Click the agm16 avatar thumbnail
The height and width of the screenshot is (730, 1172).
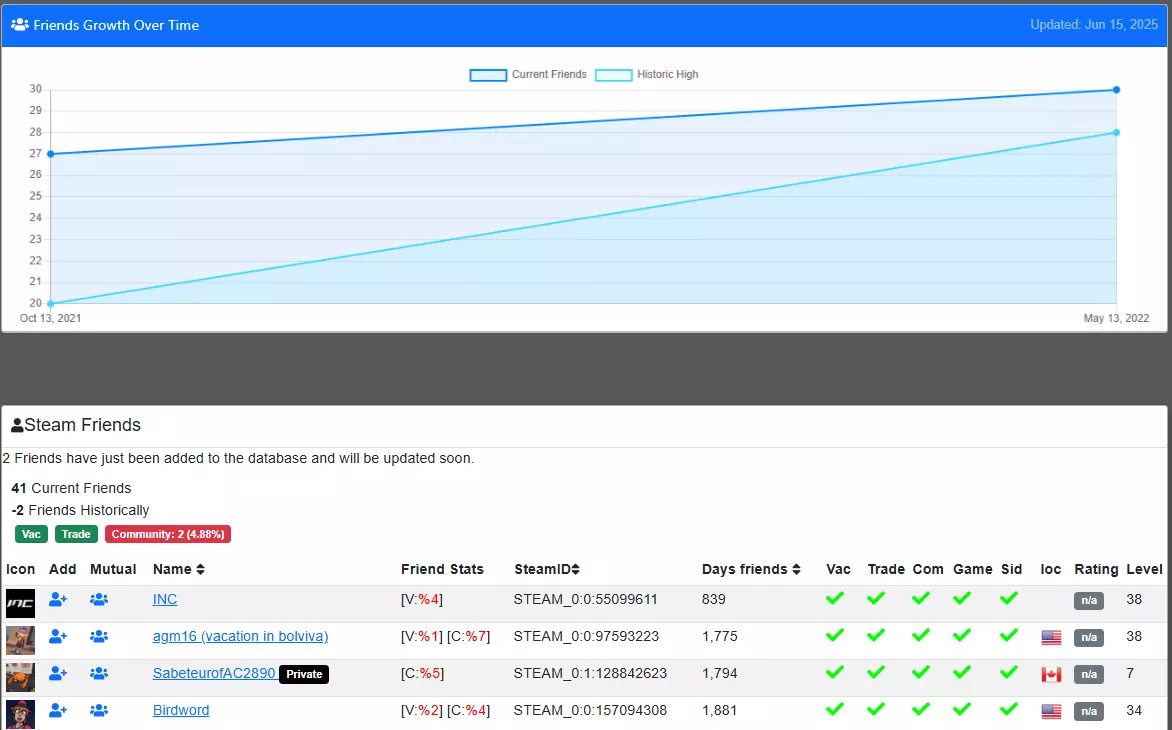[x=20, y=640]
